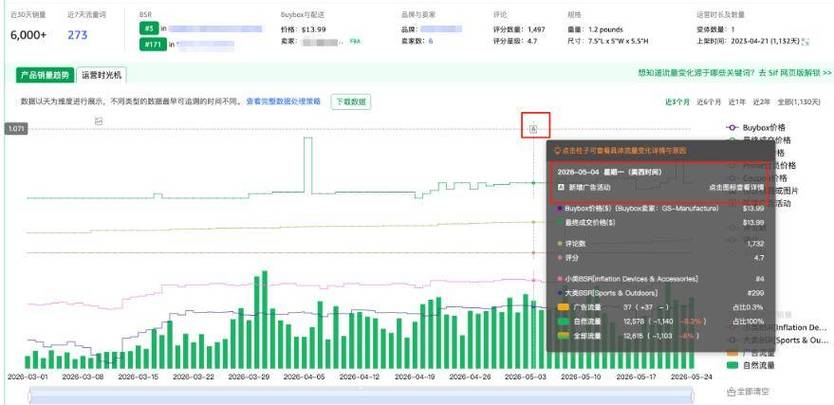The height and width of the screenshot is (405, 834).
Task: Select the 近2年 time range
Action: coord(761,102)
